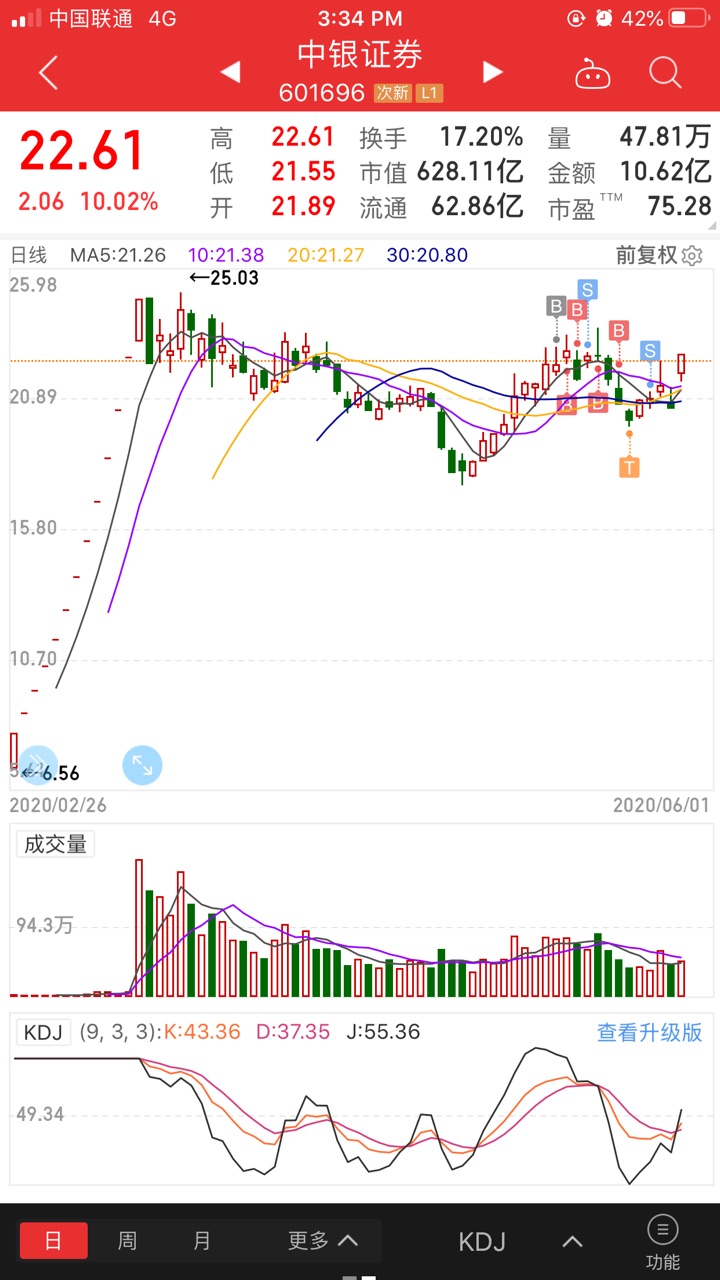Screen dimensions: 720x1280
Task: Open 查看升级版 link
Action: (x=650, y=1033)
